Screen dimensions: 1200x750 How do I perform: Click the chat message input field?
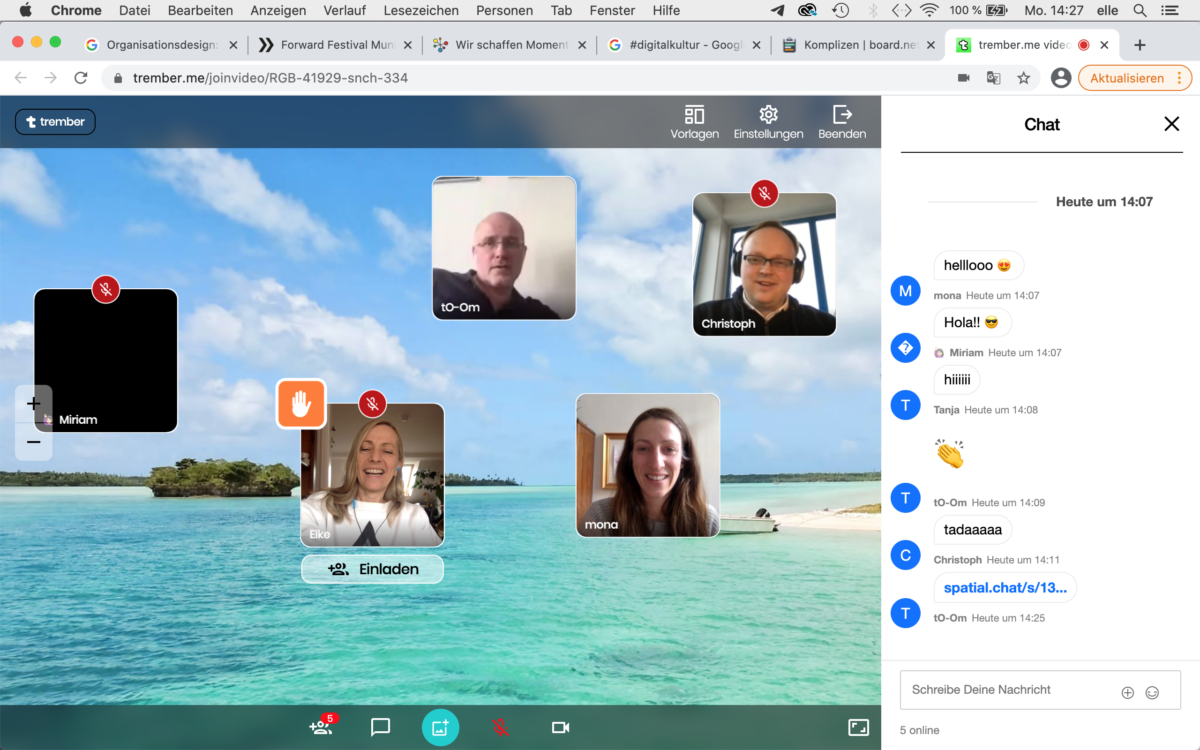pos(1010,690)
